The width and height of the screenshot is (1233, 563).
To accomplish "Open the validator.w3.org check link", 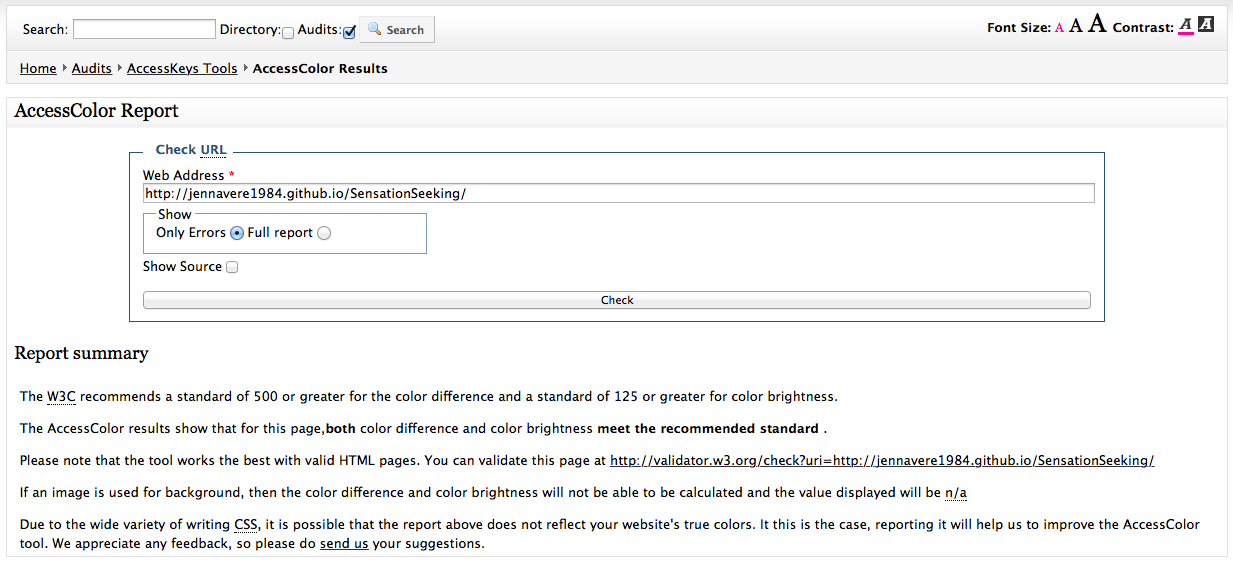I will pos(882,461).
